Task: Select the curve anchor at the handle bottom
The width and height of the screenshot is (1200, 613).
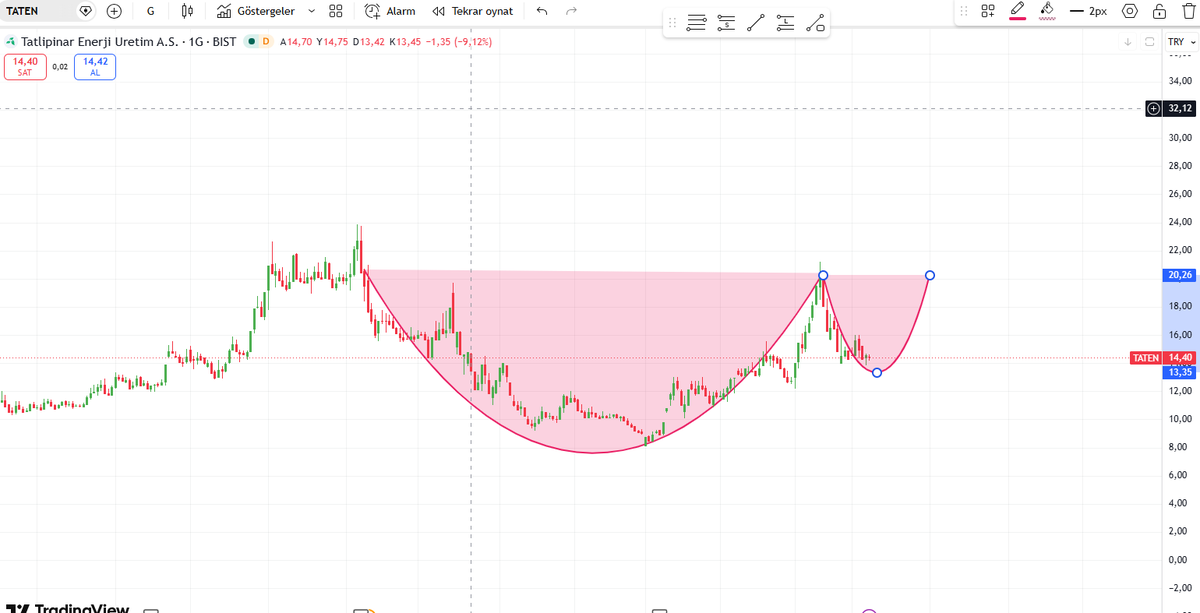Action: [877, 373]
